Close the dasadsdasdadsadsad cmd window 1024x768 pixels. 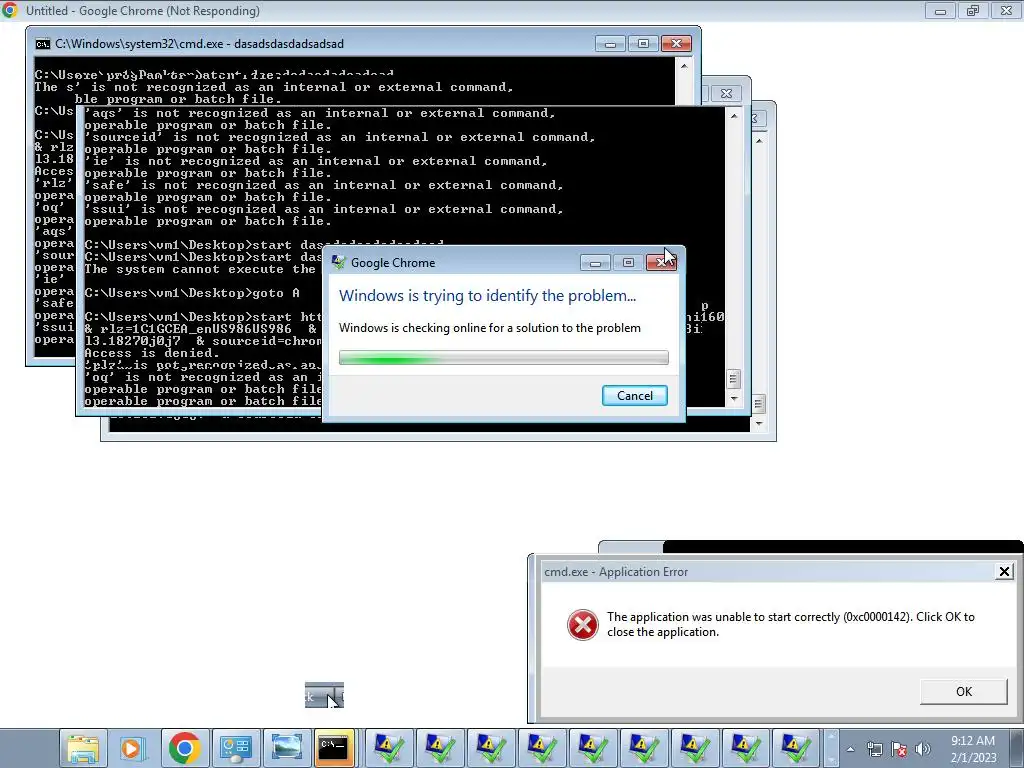tap(676, 44)
